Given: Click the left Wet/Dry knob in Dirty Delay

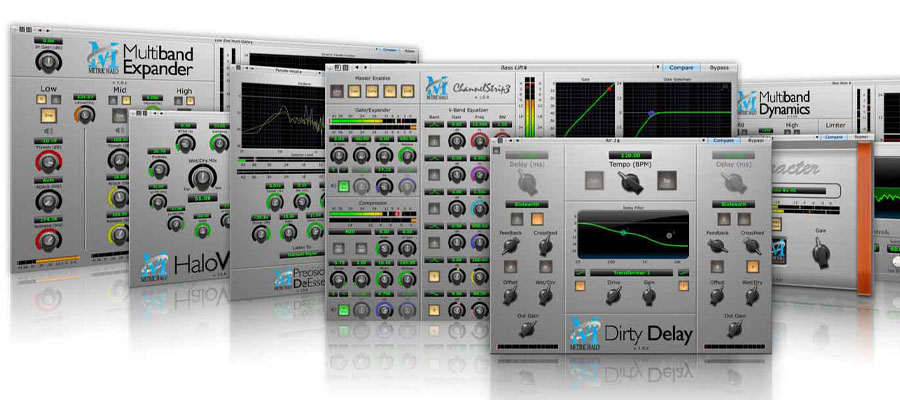Looking at the screenshot, I should (545, 296).
